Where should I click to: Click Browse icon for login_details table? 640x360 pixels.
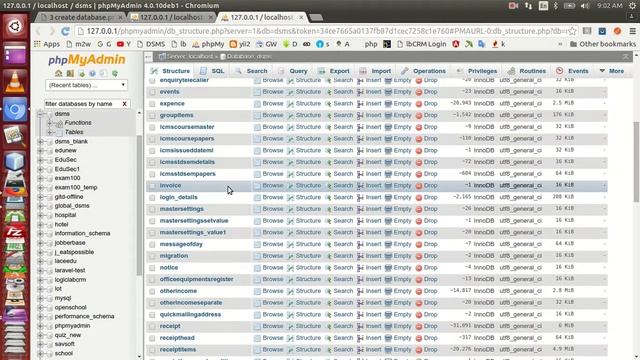(x=257, y=198)
